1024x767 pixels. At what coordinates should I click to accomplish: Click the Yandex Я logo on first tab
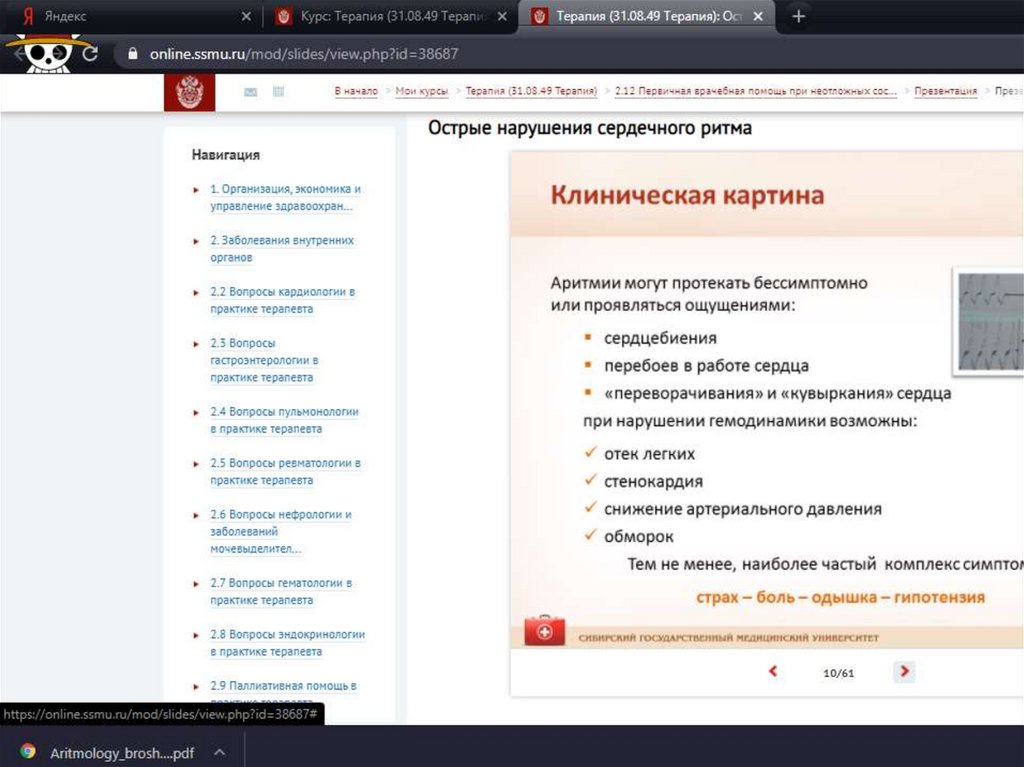(27, 16)
